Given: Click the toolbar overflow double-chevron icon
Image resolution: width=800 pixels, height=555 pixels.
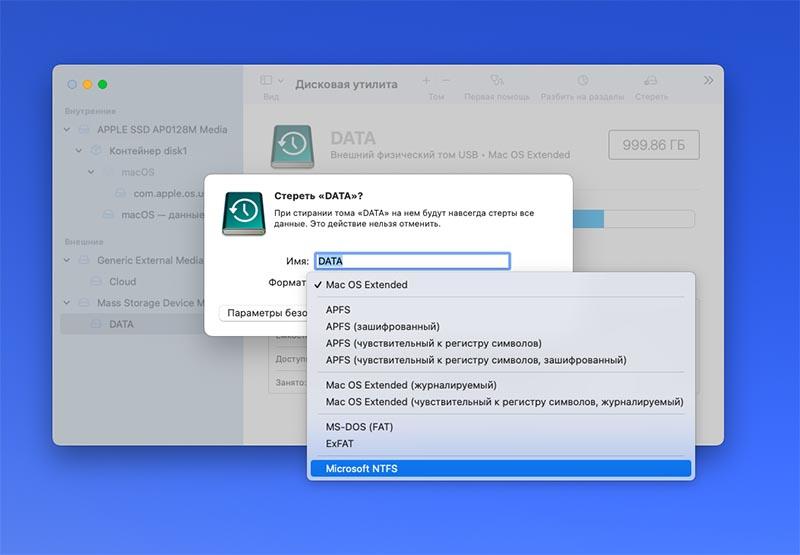Looking at the screenshot, I should point(708,80).
